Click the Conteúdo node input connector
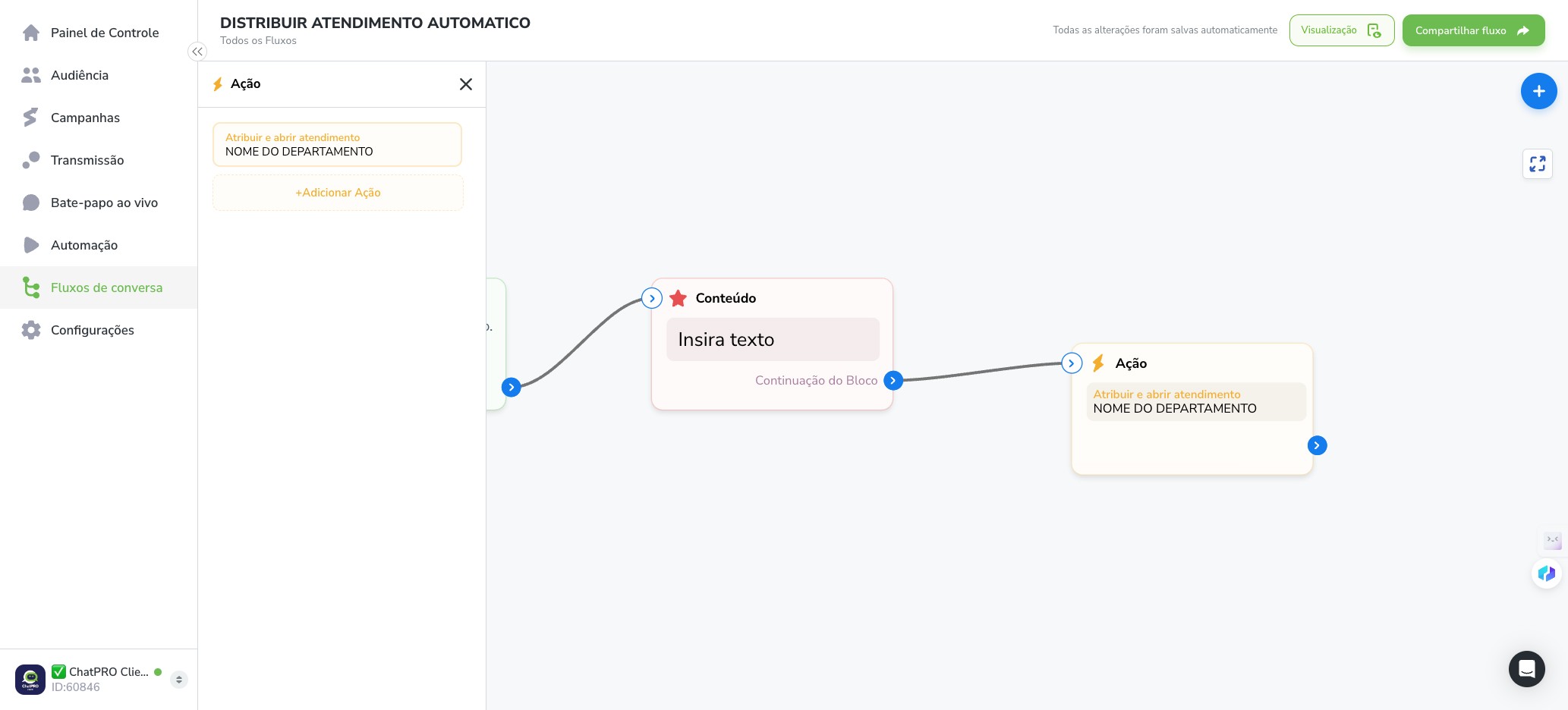The width and height of the screenshot is (1568, 710). click(652, 298)
